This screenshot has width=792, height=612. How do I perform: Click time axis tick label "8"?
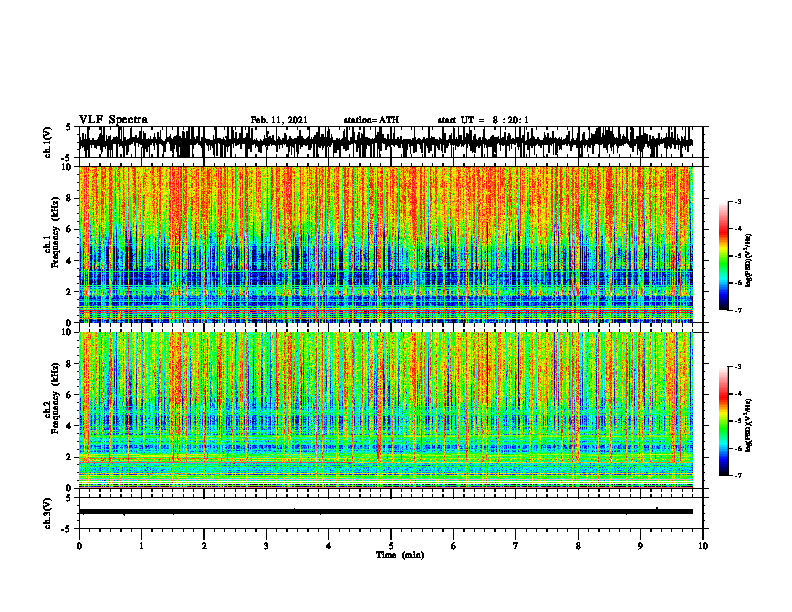tap(578, 546)
